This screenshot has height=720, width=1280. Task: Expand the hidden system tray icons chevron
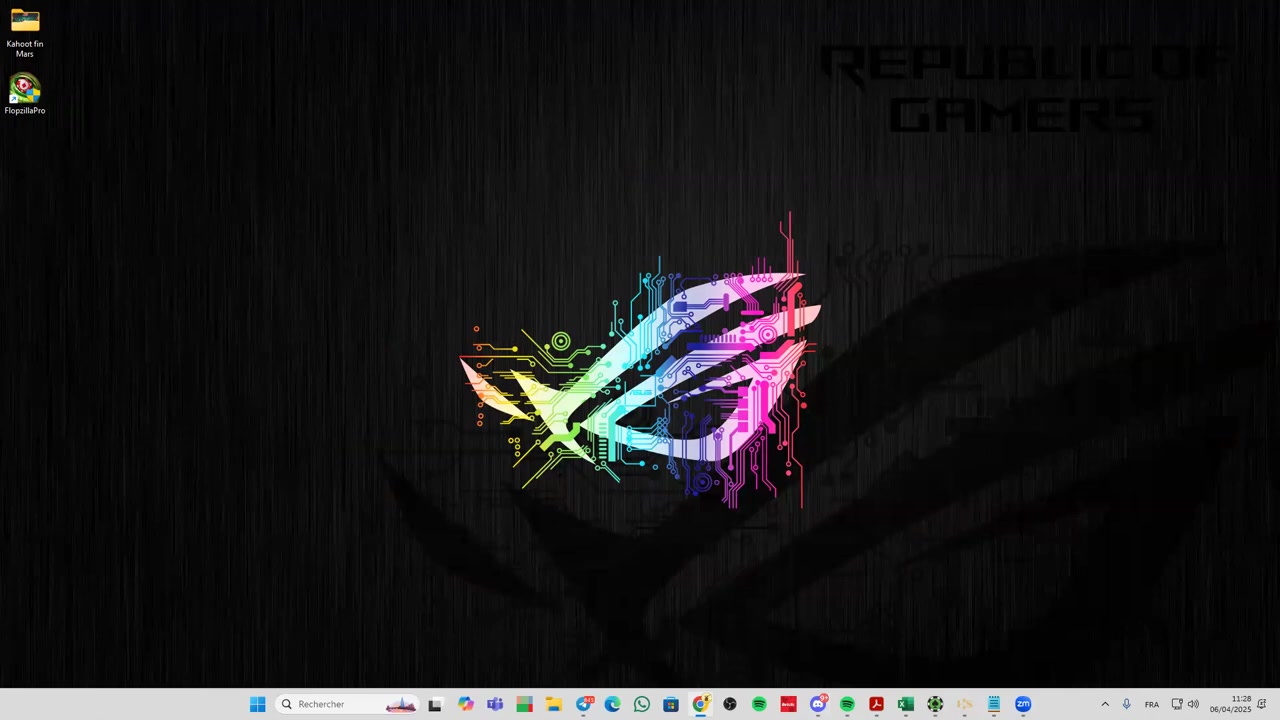tap(1105, 704)
